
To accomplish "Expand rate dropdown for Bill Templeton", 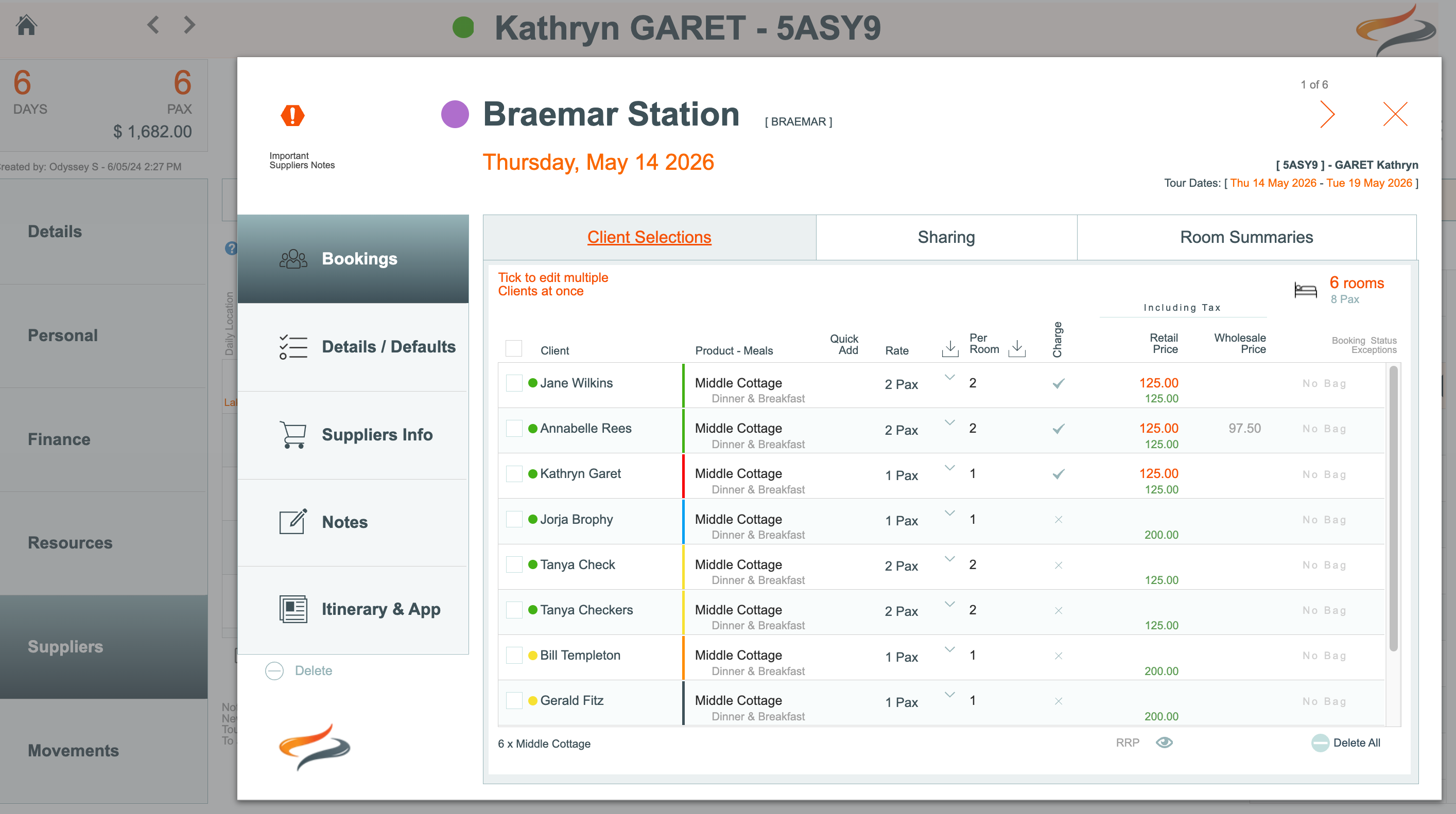I will point(949,650).
